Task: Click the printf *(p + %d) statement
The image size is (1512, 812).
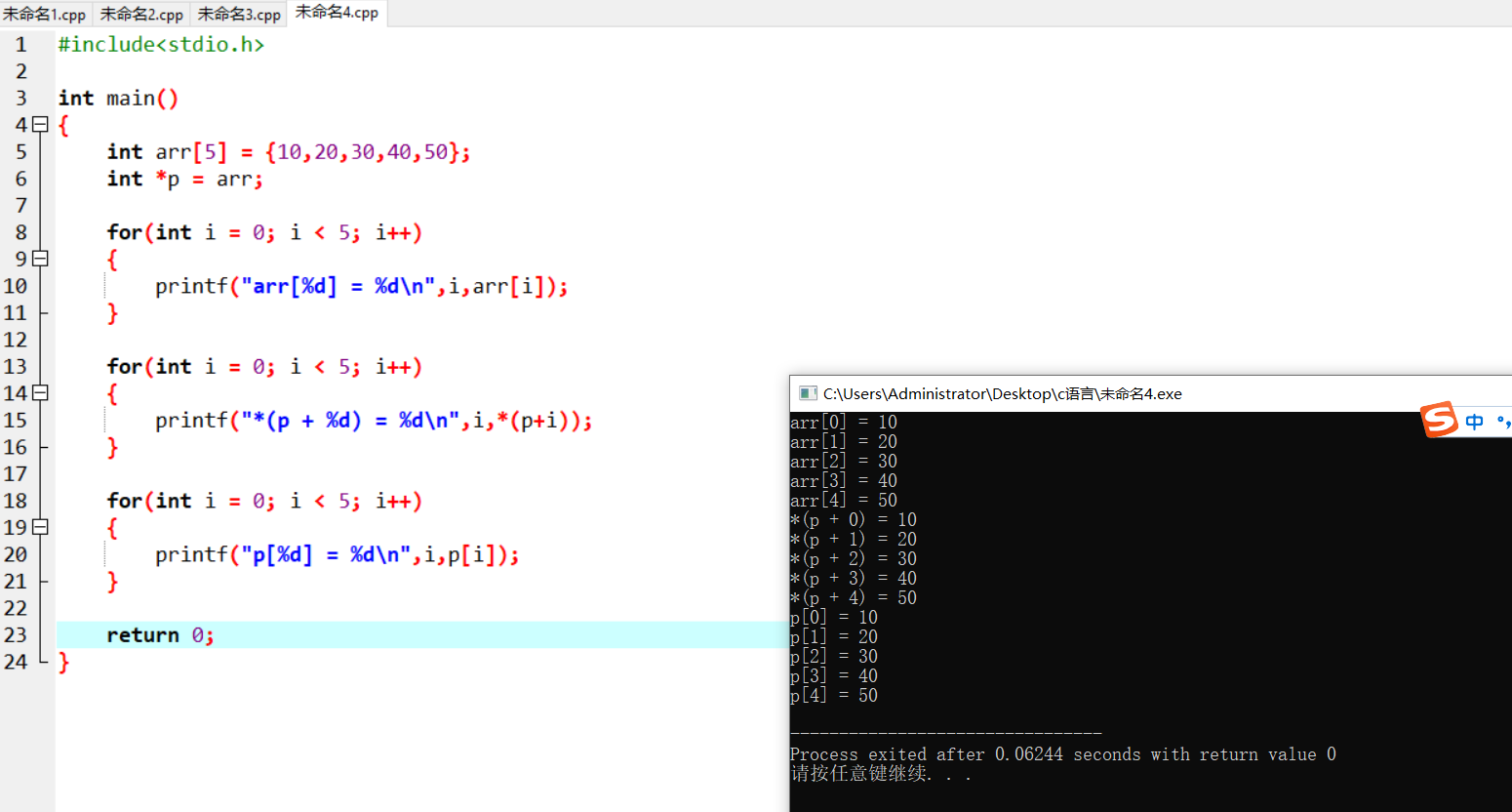Action: (x=374, y=421)
